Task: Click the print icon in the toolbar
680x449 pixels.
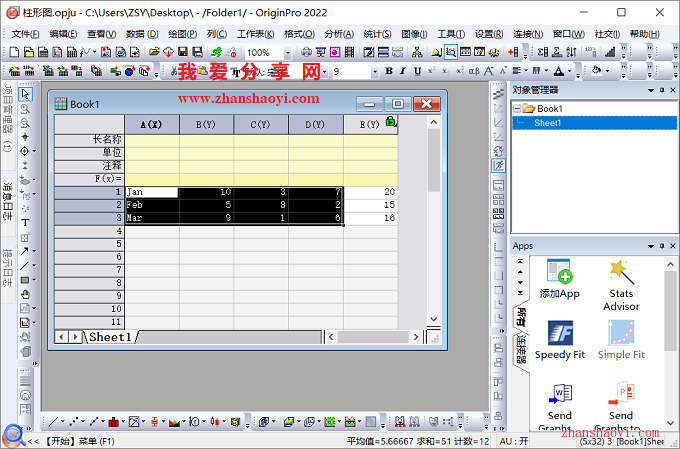Action: click(306, 52)
